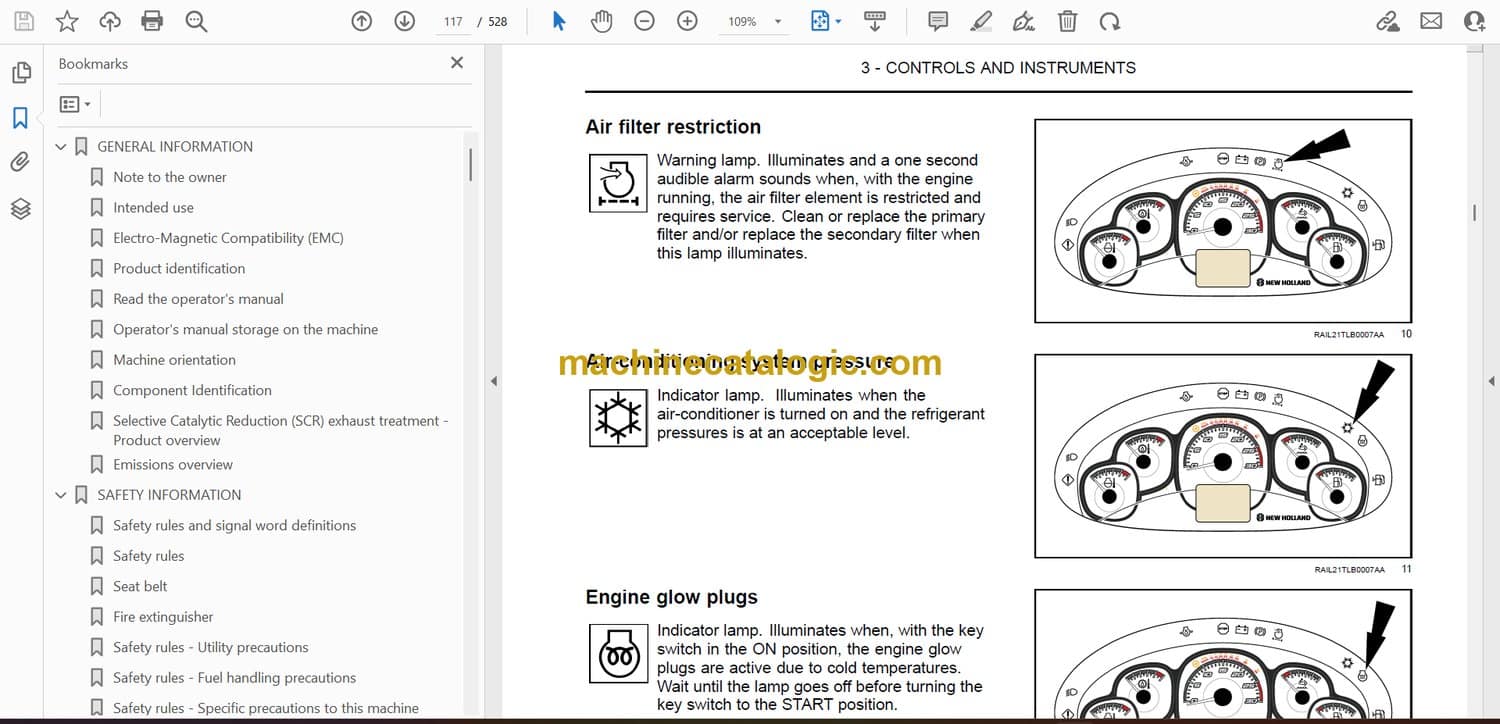Open the zoom level dropdown
Image resolution: width=1500 pixels, height=724 pixels.
[778, 21]
